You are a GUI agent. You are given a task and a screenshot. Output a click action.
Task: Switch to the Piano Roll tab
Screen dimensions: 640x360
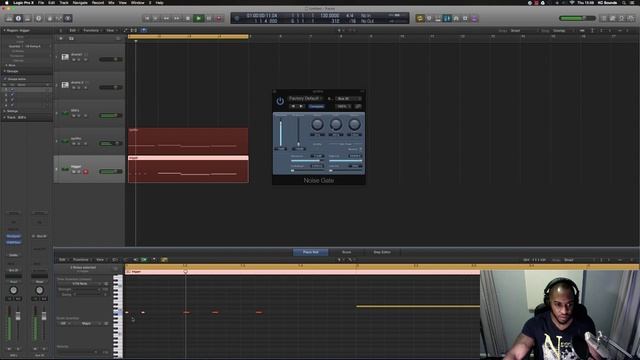pos(311,252)
